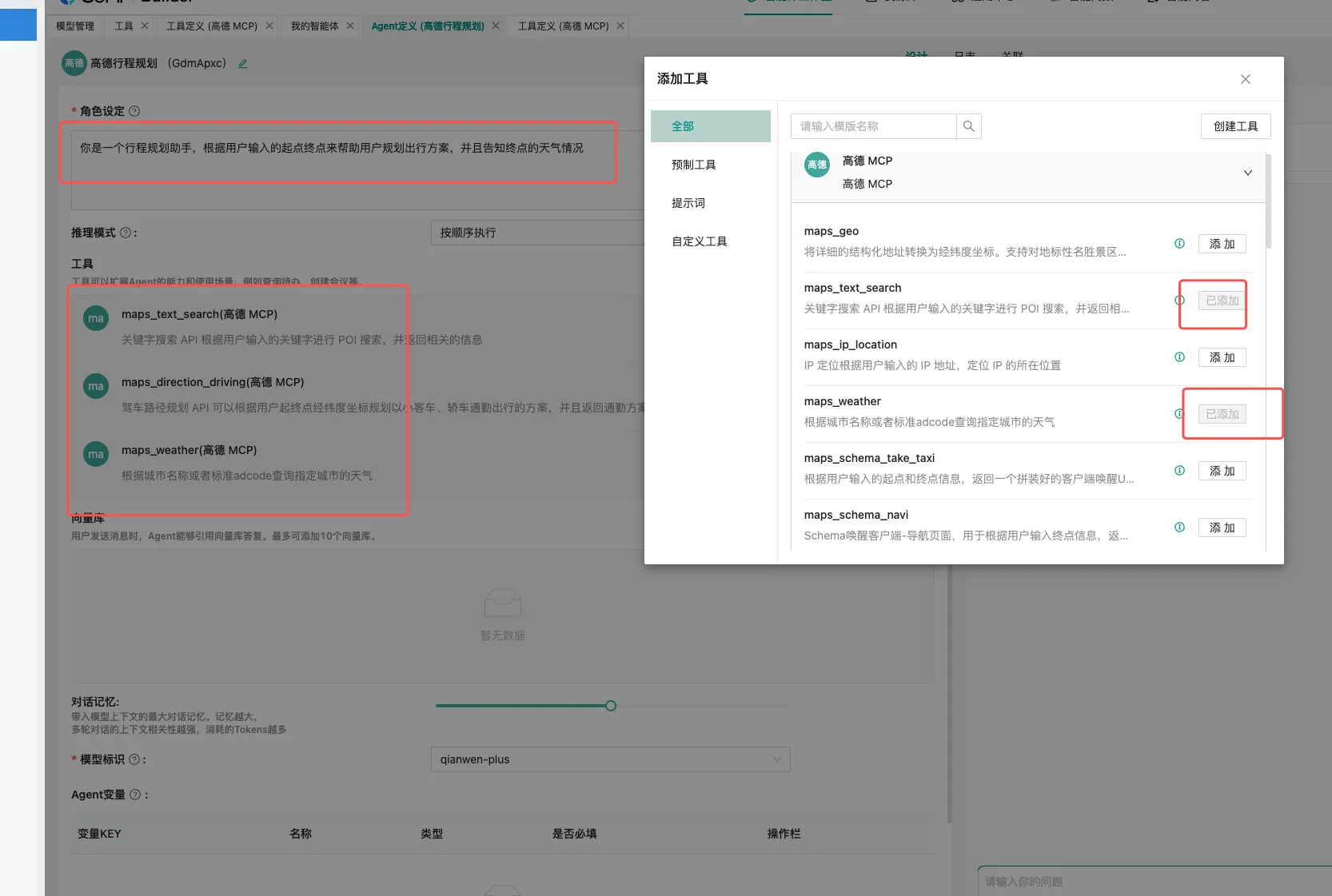Click the maps_text_search tool avatar icon
This screenshot has width=1332, height=896.
[x=96, y=318]
